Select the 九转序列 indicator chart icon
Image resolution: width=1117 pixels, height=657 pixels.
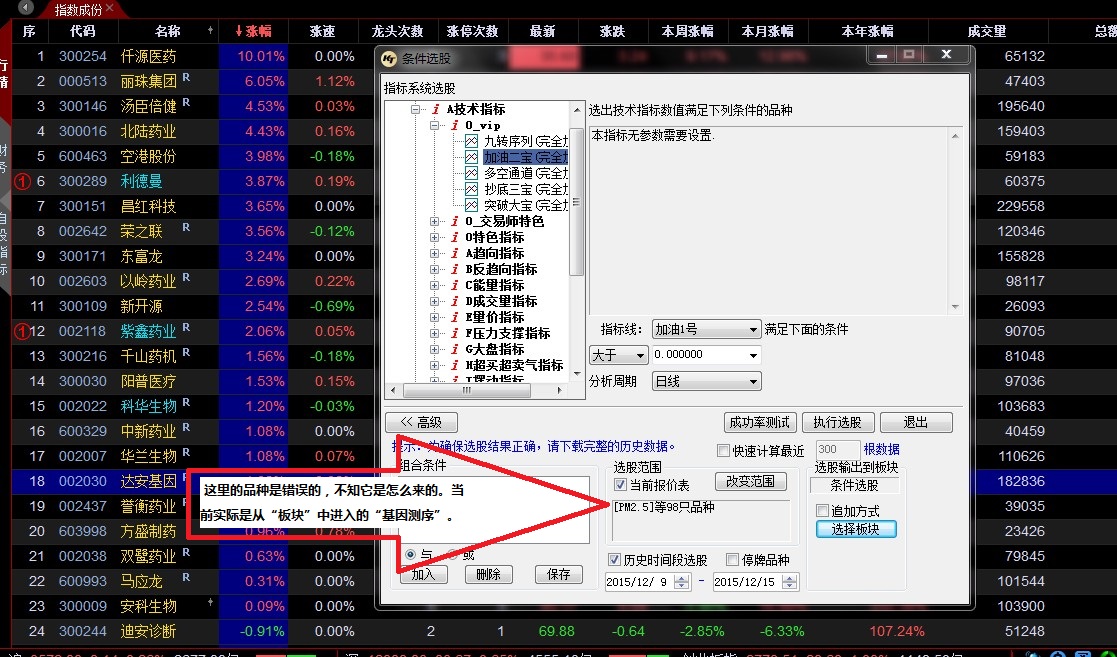point(472,141)
